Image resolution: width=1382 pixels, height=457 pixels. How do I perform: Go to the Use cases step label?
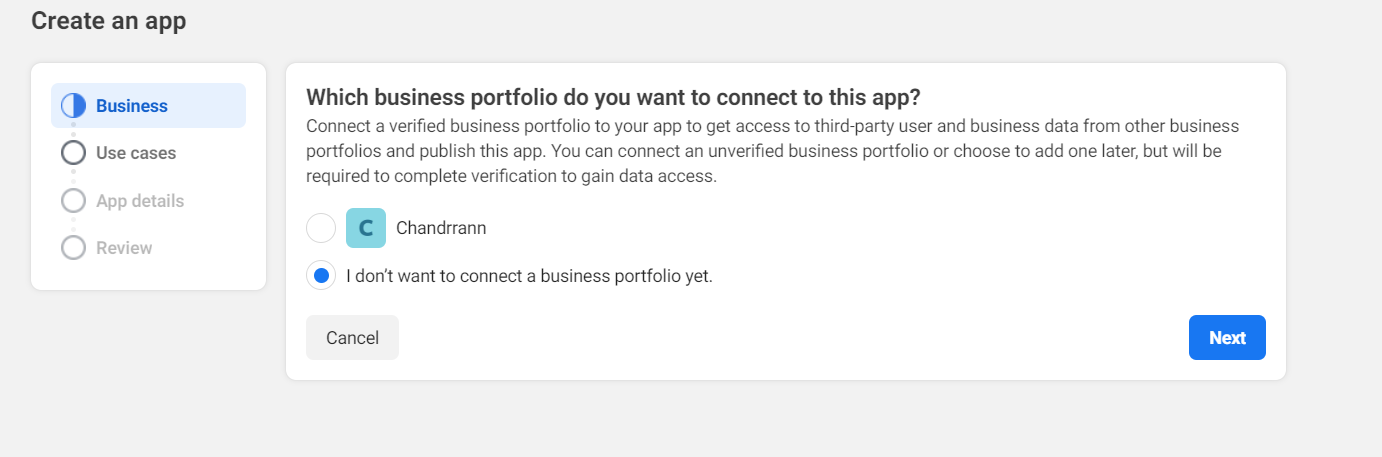[136, 153]
